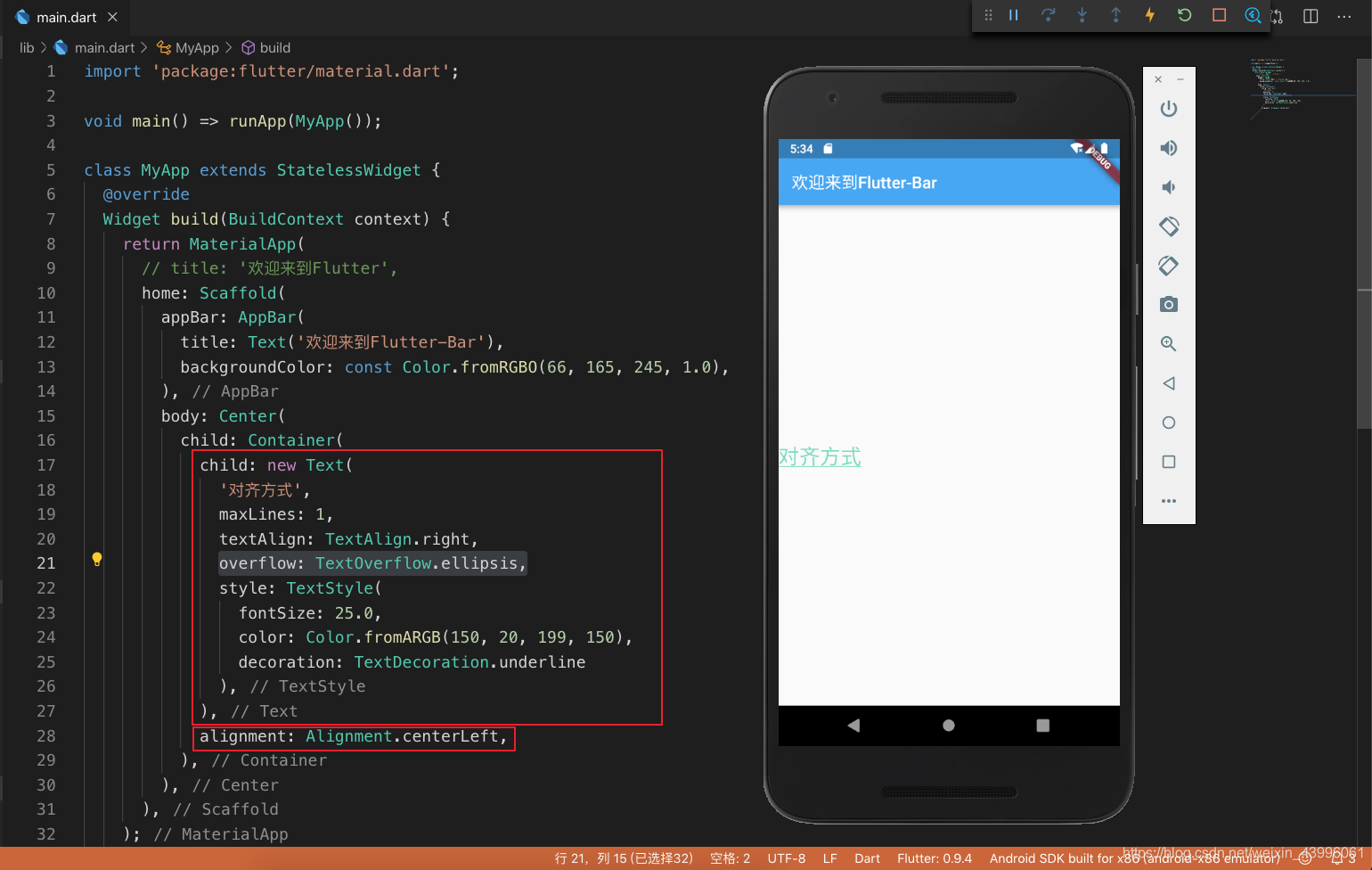1372x870 pixels.
Task: Click the alignment: Alignment.centerLeft line
Action: tap(354, 736)
